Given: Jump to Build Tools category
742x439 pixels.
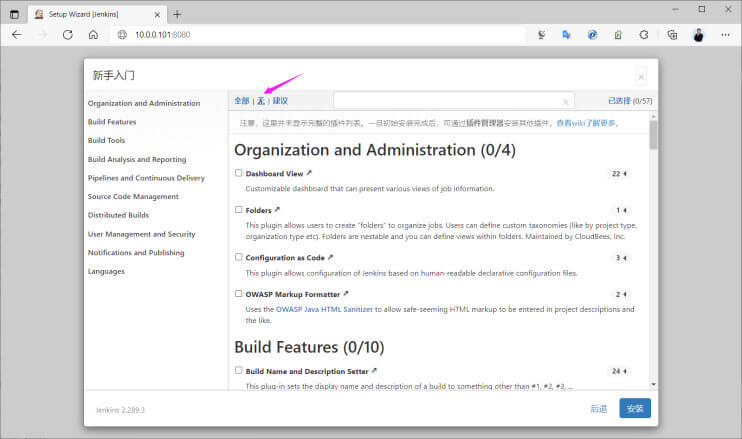Looking at the screenshot, I should (106, 140).
